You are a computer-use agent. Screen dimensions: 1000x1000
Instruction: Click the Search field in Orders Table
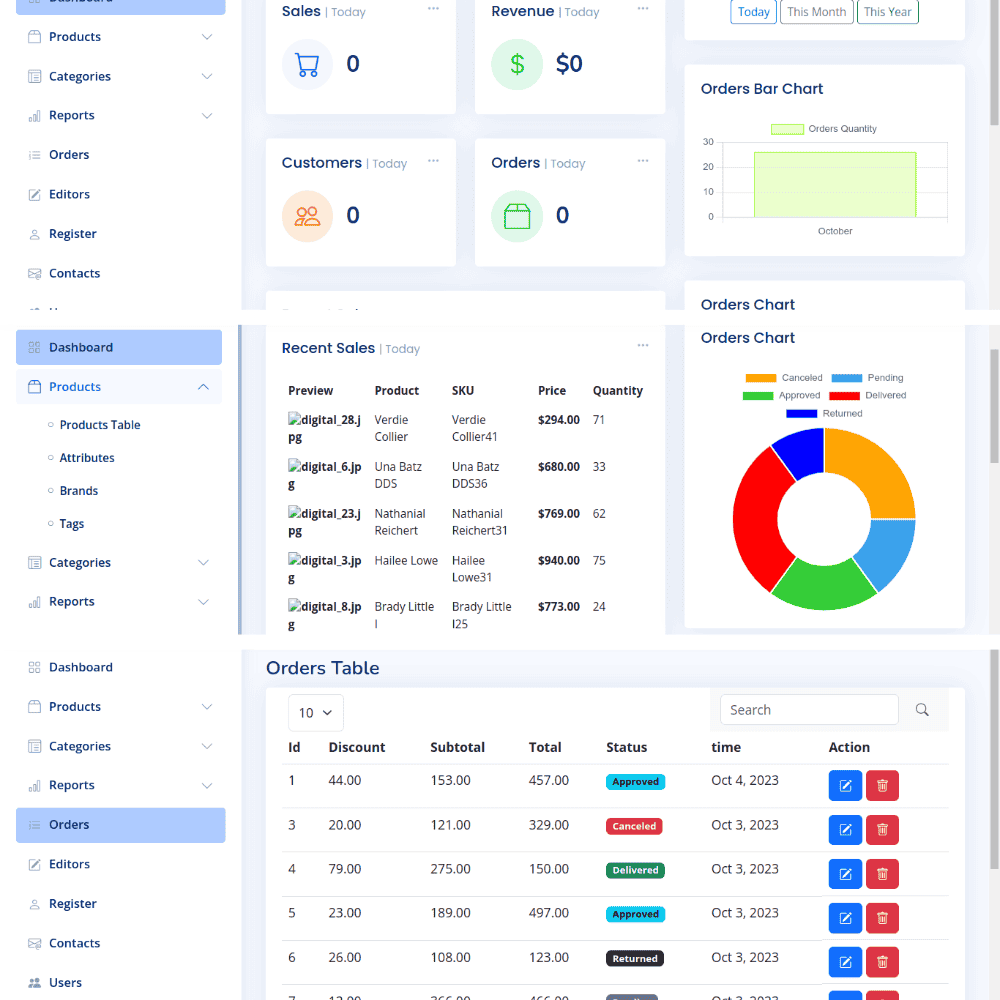click(x=808, y=710)
